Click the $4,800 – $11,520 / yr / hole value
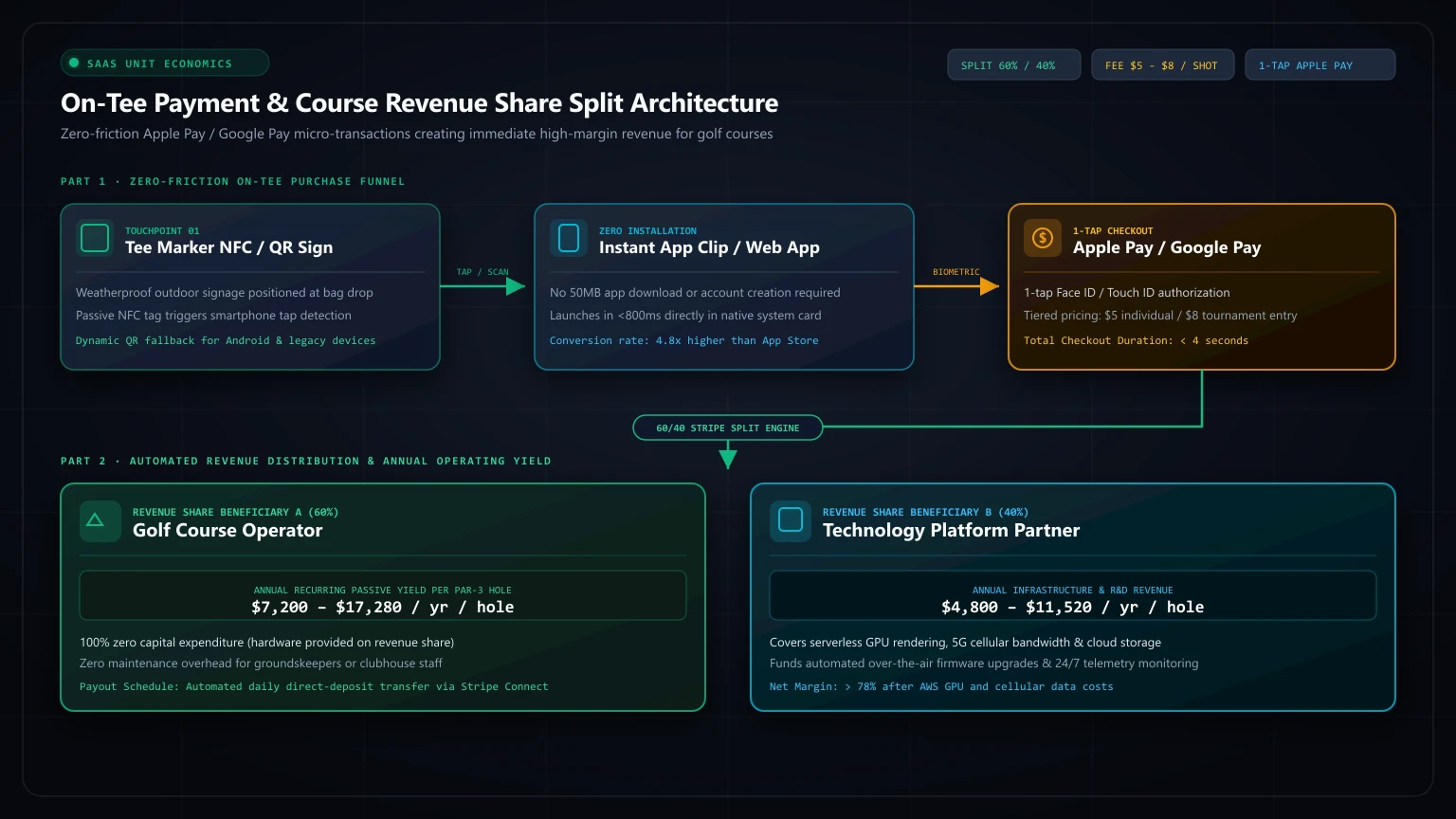This screenshot has width=1456, height=819. [1073, 607]
